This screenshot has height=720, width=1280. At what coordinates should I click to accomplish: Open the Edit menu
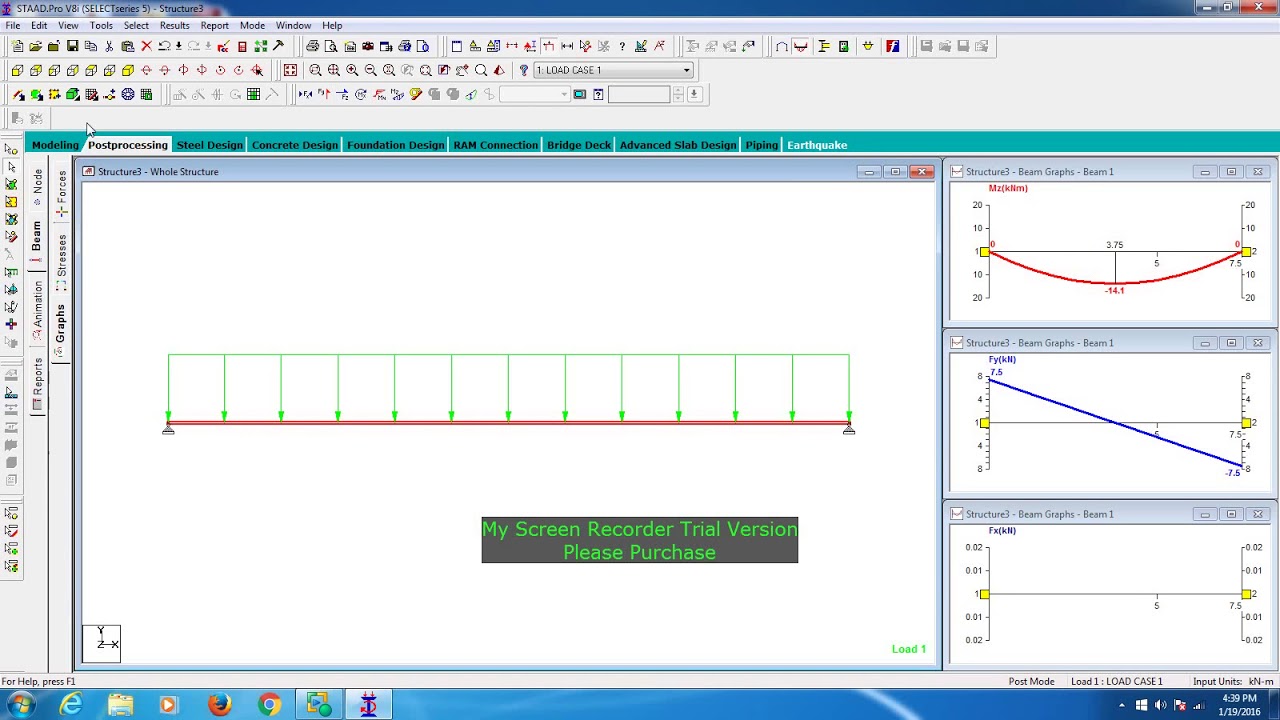[x=39, y=25]
